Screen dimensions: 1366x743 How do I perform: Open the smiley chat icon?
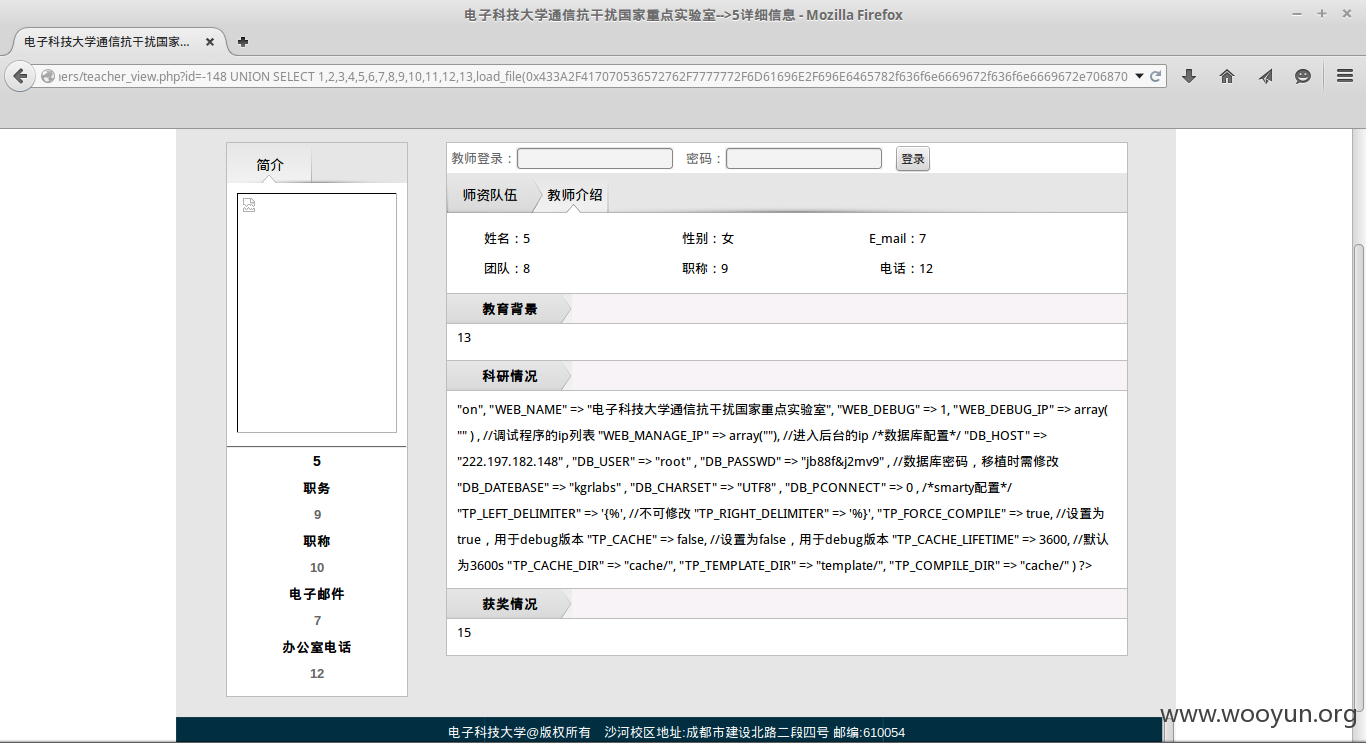[1303, 76]
